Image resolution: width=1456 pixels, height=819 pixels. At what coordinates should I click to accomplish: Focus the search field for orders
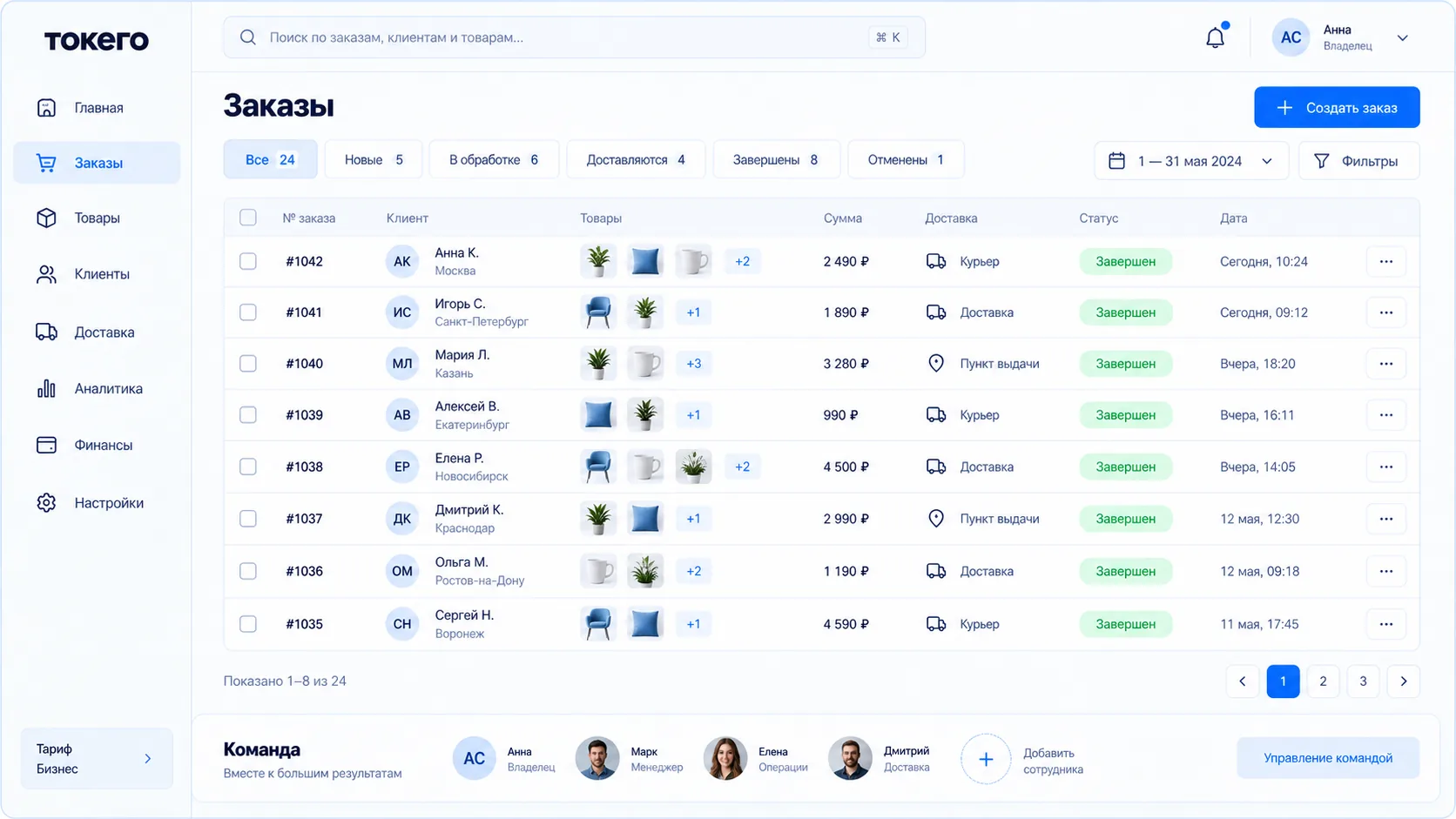(x=574, y=37)
